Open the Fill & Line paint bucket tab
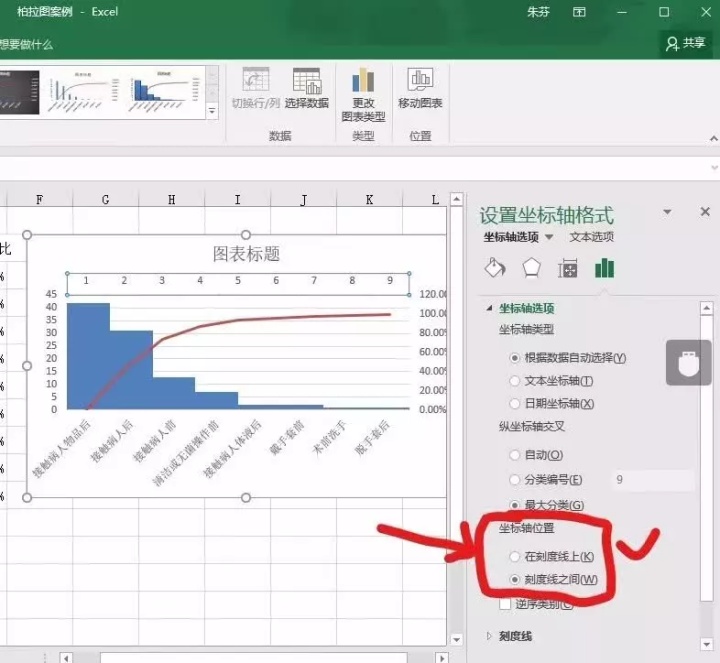720x663 pixels. 495,268
